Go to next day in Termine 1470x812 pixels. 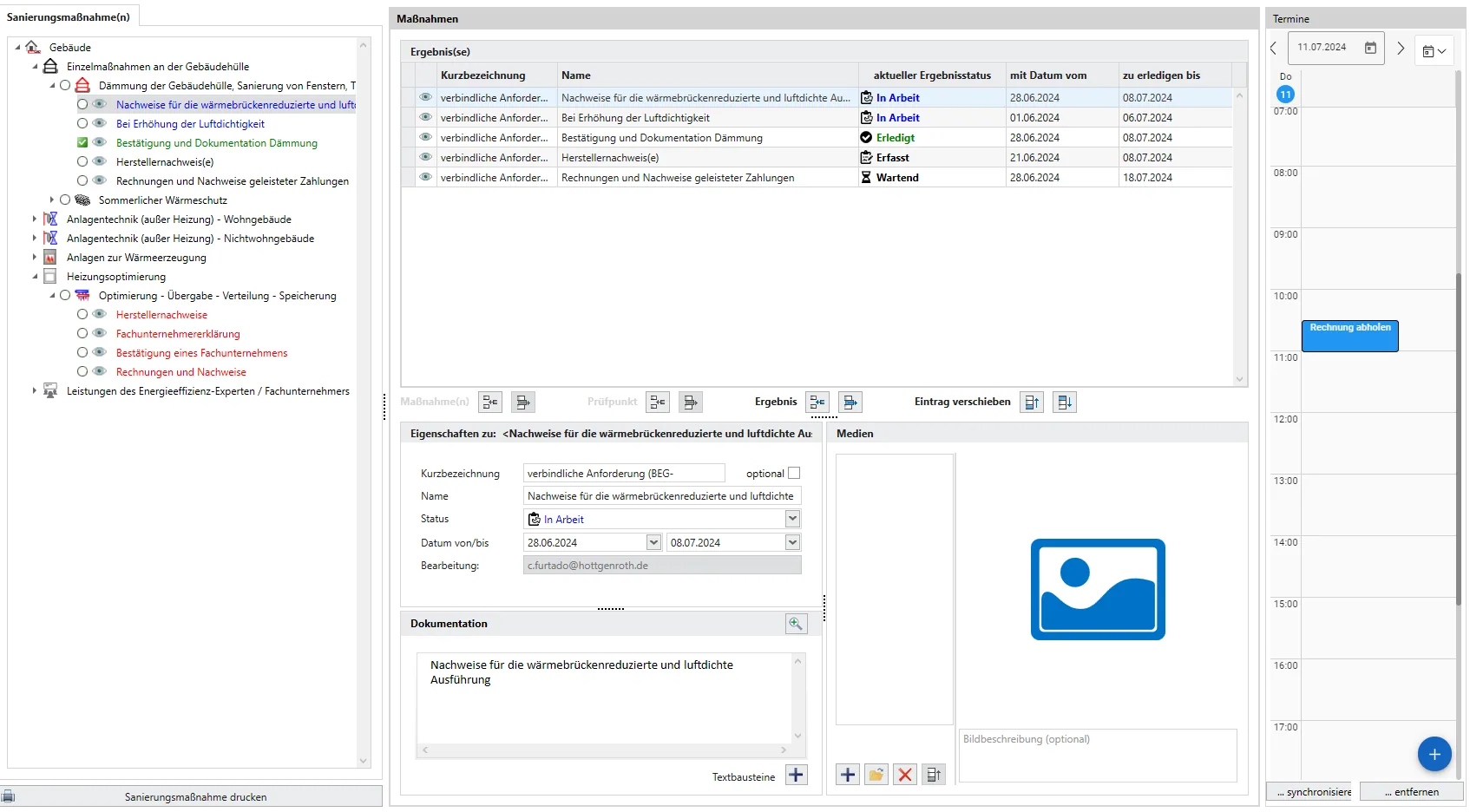tap(1400, 49)
